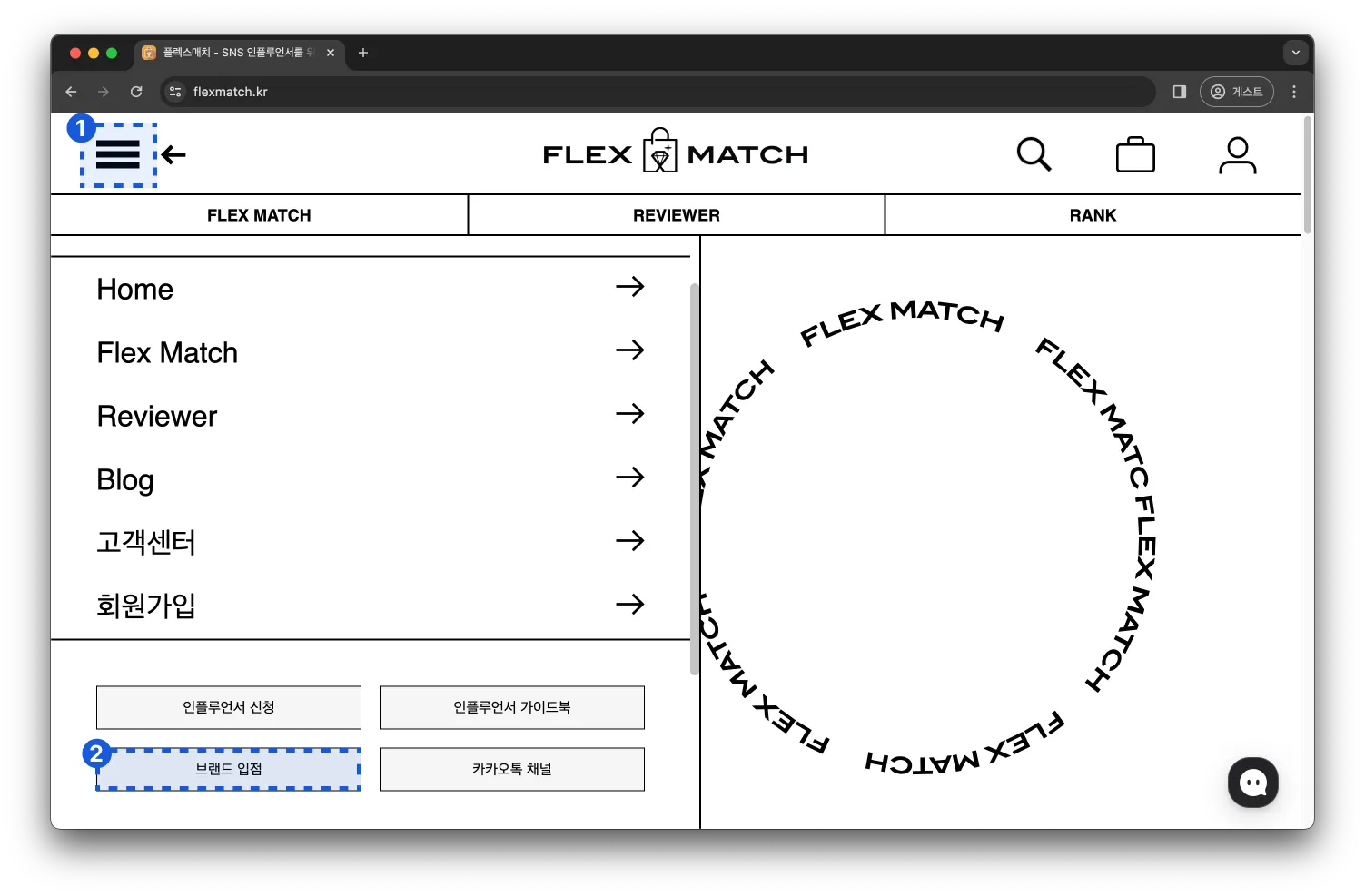Open the hamburger menu icon

click(118, 155)
